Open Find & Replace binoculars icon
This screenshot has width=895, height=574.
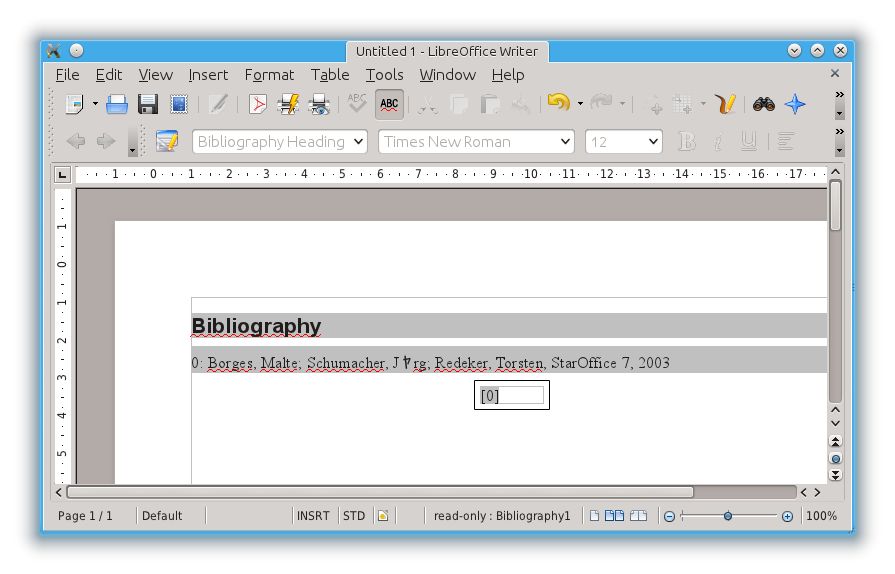(x=764, y=104)
